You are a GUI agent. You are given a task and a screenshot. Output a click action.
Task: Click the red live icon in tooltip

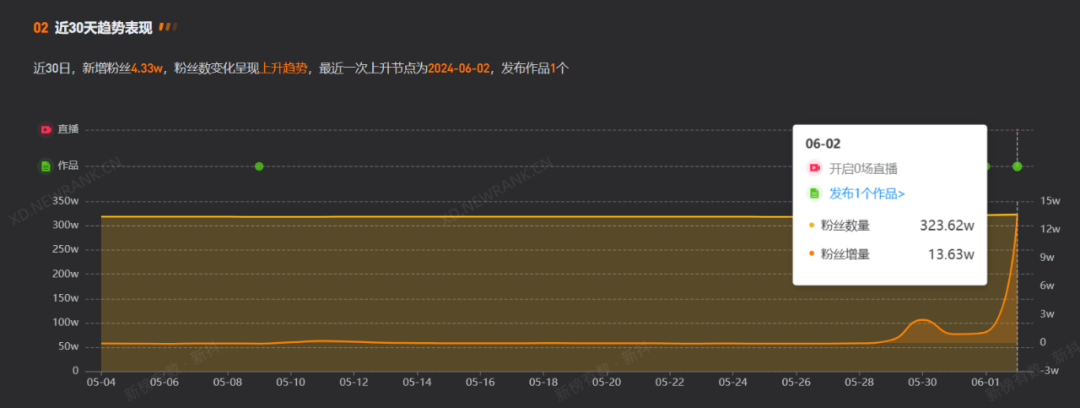point(814,168)
